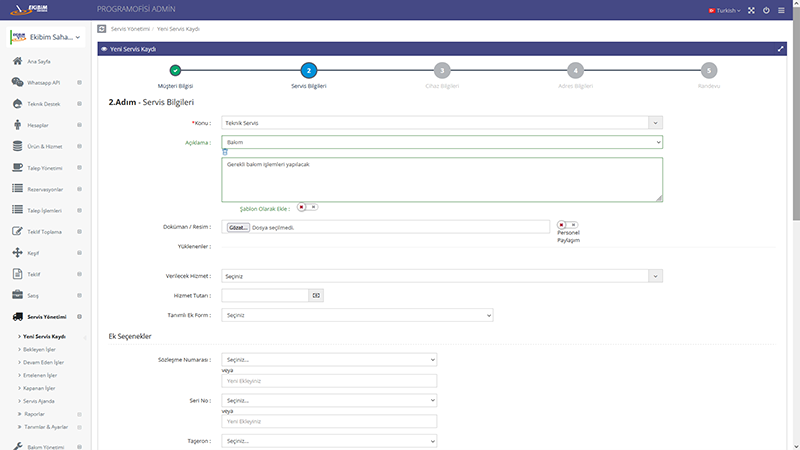This screenshot has height=450, width=800.
Task: Open the hamburger menu in top bar
Action: click(x=781, y=10)
